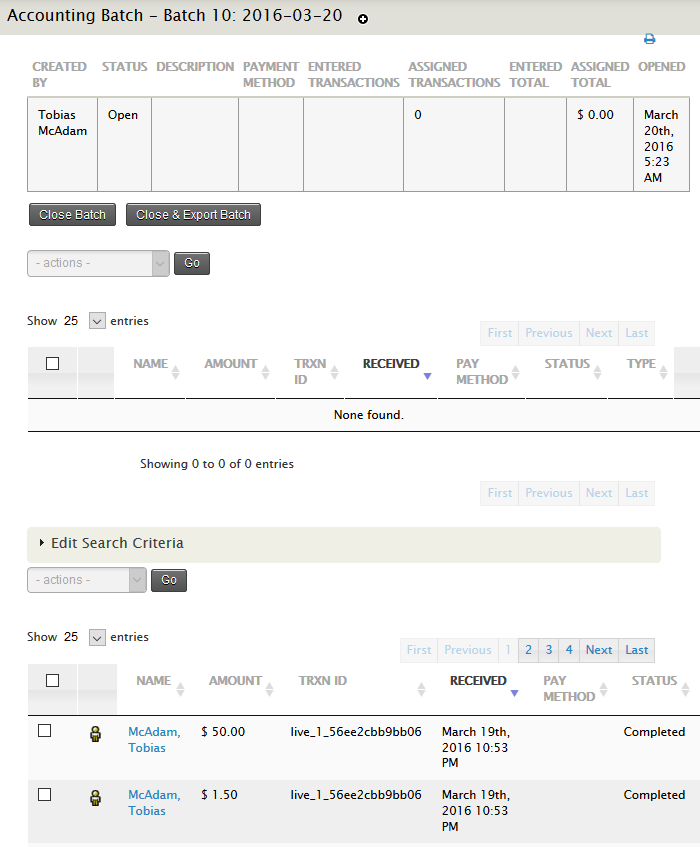
Task: Sort by the AMOUNT column sort icon
Action: click(268, 687)
